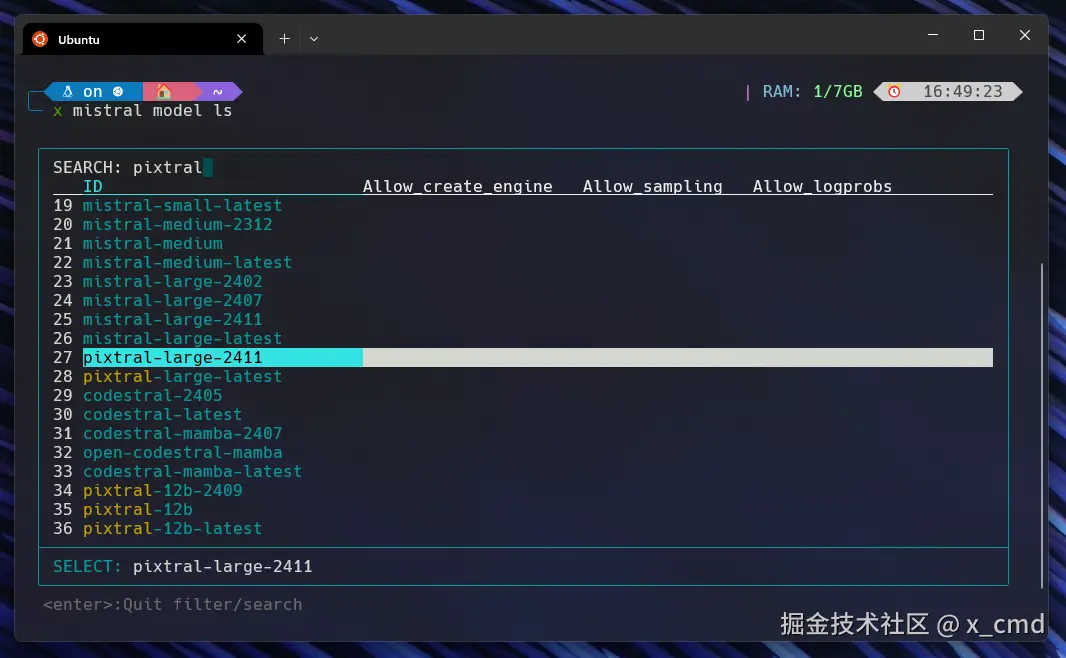
Task: Click the tilde directory prompt segment
Action: 218,91
